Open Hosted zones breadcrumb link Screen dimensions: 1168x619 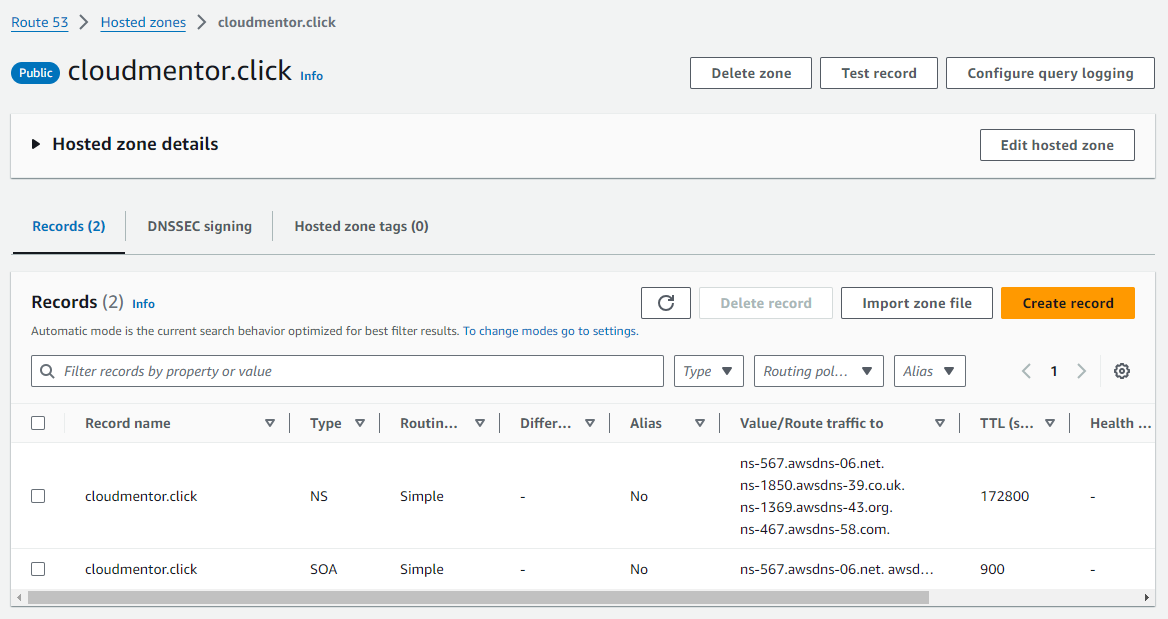[x=141, y=22]
